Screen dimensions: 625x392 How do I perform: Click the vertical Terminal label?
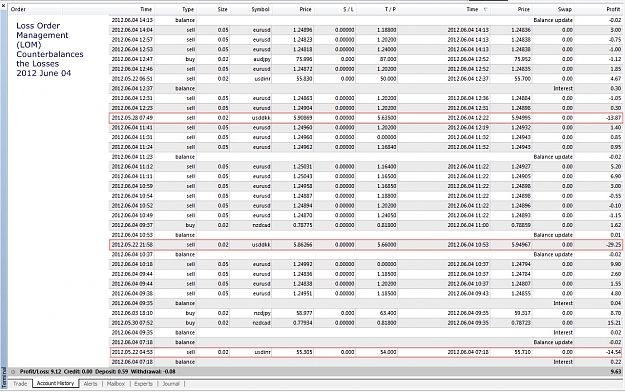[x=4, y=378]
